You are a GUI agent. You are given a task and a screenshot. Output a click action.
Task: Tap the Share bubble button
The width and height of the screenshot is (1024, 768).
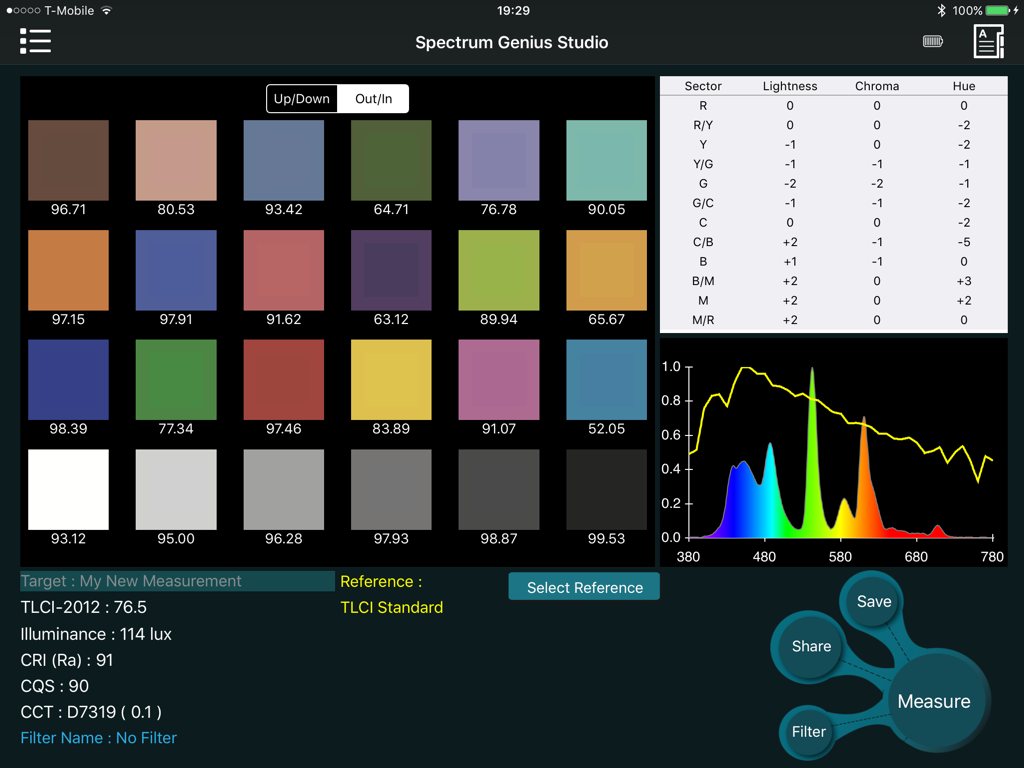811,646
